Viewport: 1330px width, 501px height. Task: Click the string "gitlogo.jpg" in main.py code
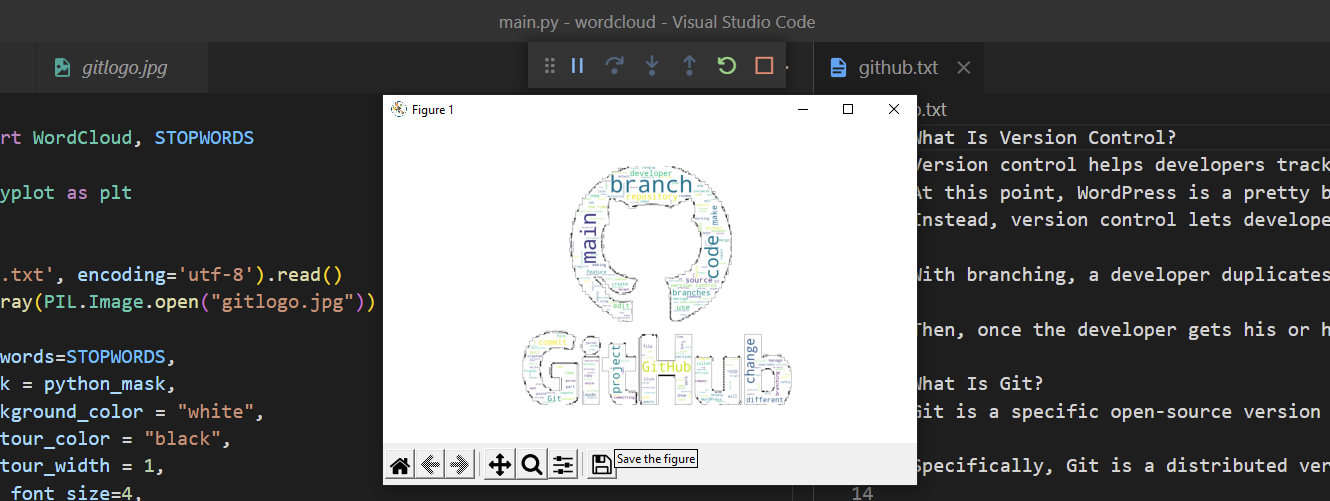tap(286, 301)
